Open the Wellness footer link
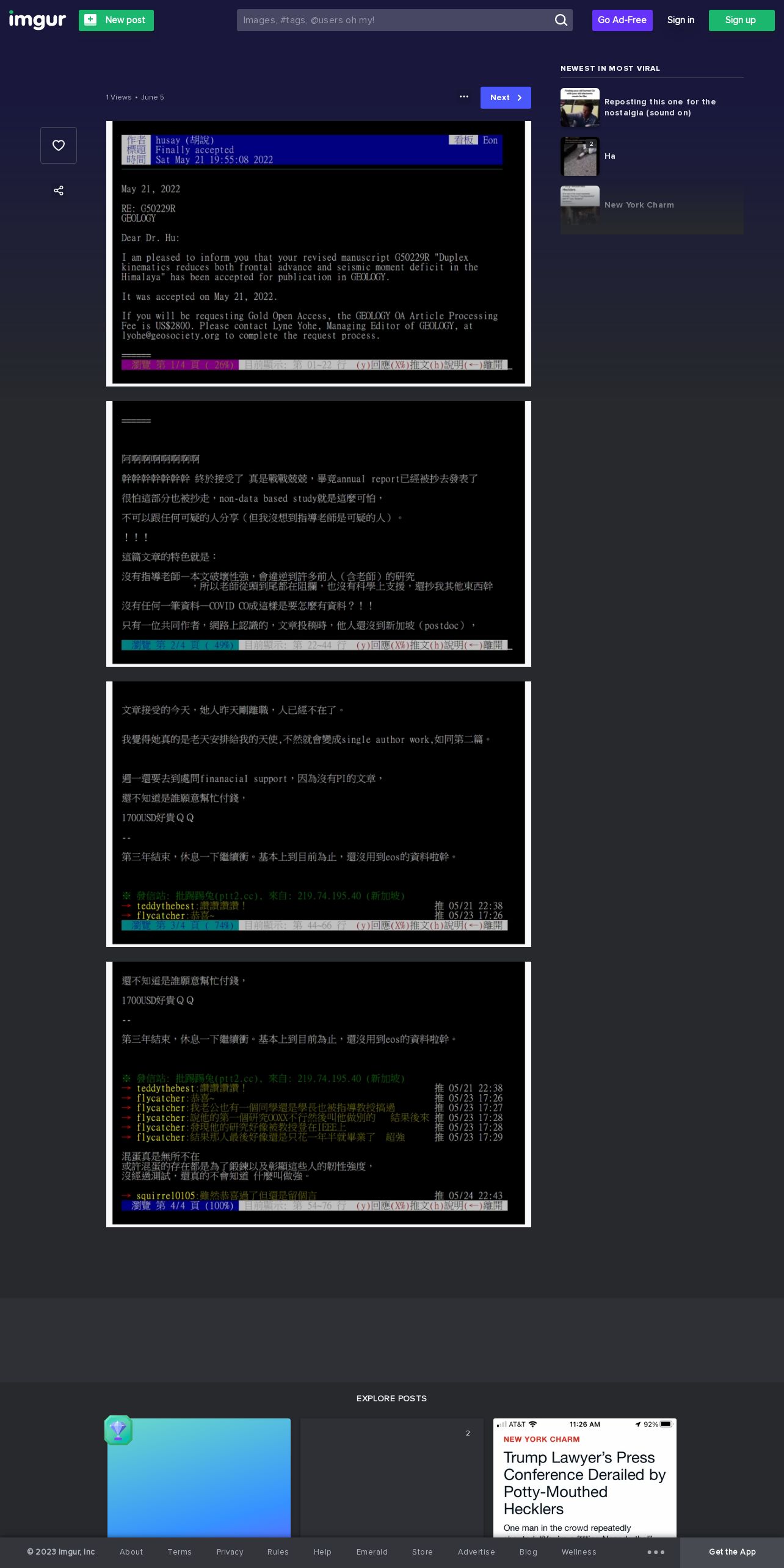Viewport: 784px width, 1568px height. coord(579,1552)
